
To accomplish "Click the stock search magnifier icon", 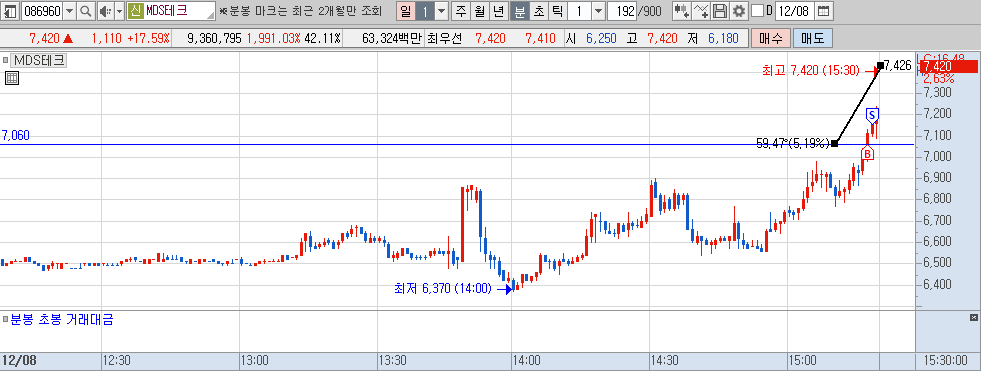I will coord(86,11).
